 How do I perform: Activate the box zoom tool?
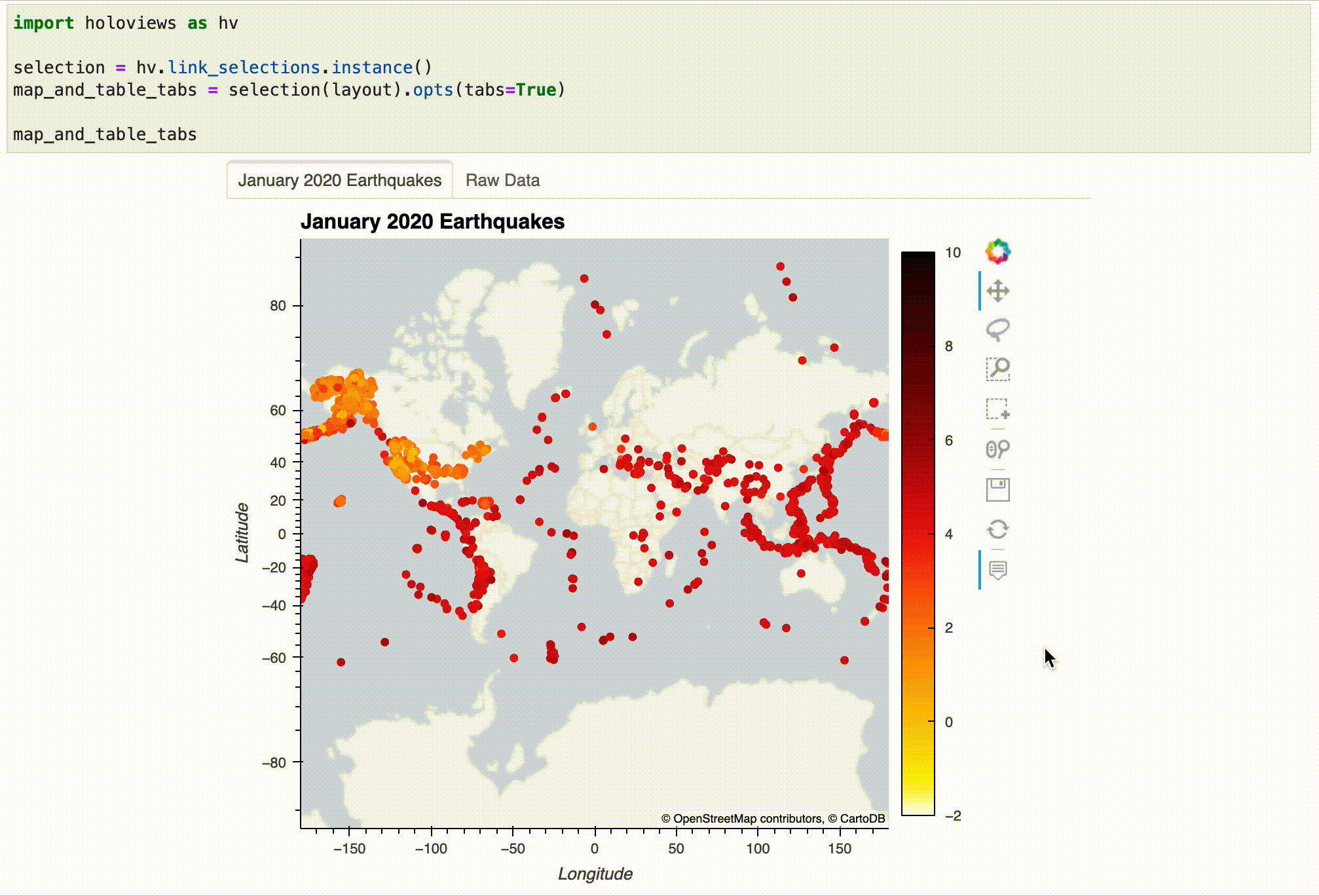998,370
